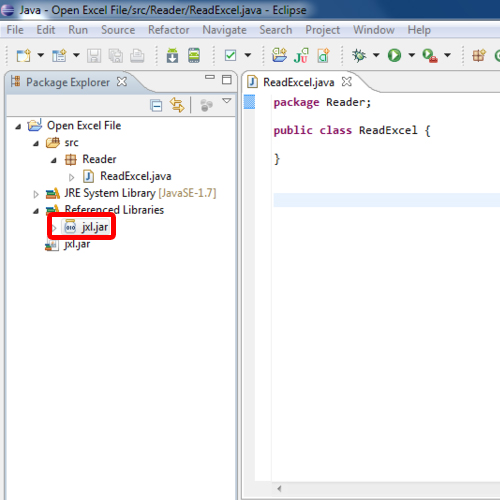Open the Run button dropdown arrow
500x500 pixels.
pos(412,55)
